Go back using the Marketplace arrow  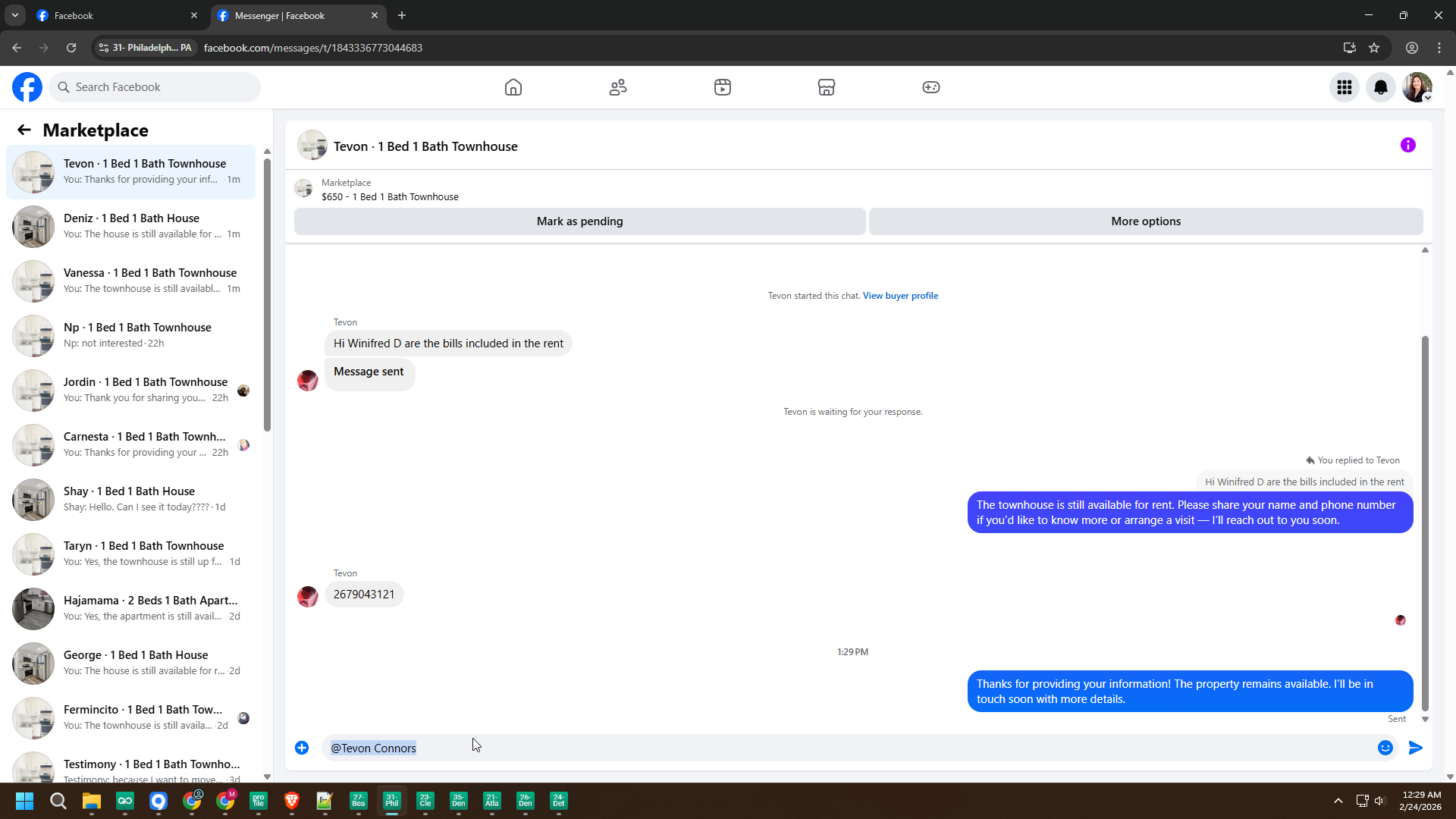pyautogui.click(x=24, y=130)
